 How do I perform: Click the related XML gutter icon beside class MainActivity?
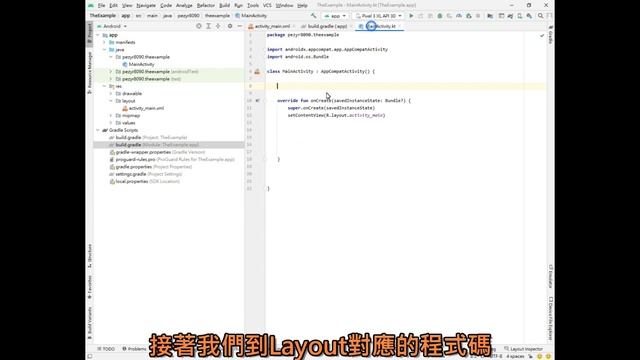(x=257, y=71)
